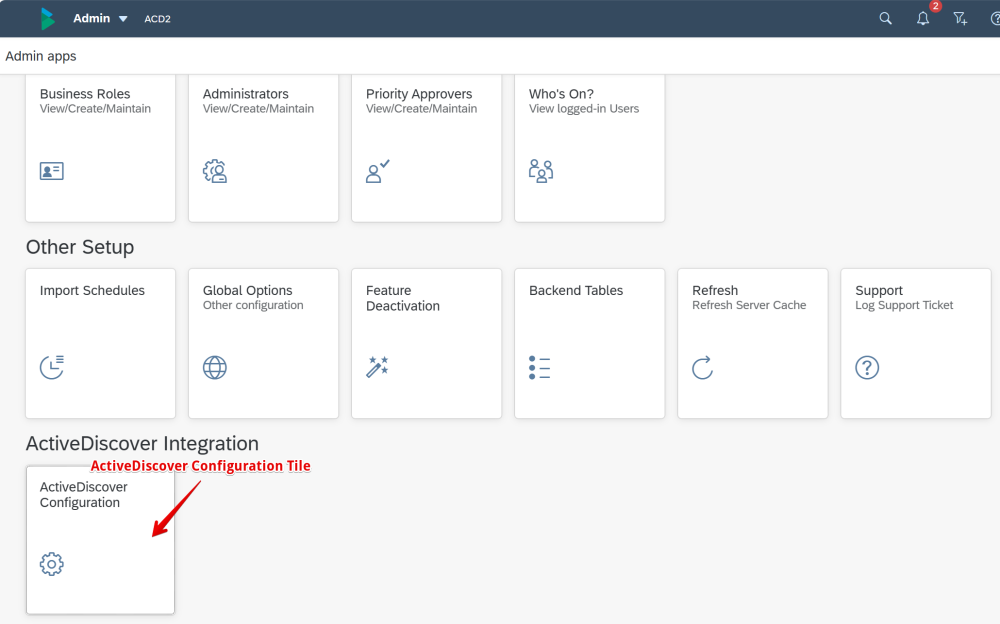Open the Support tile title

(879, 290)
